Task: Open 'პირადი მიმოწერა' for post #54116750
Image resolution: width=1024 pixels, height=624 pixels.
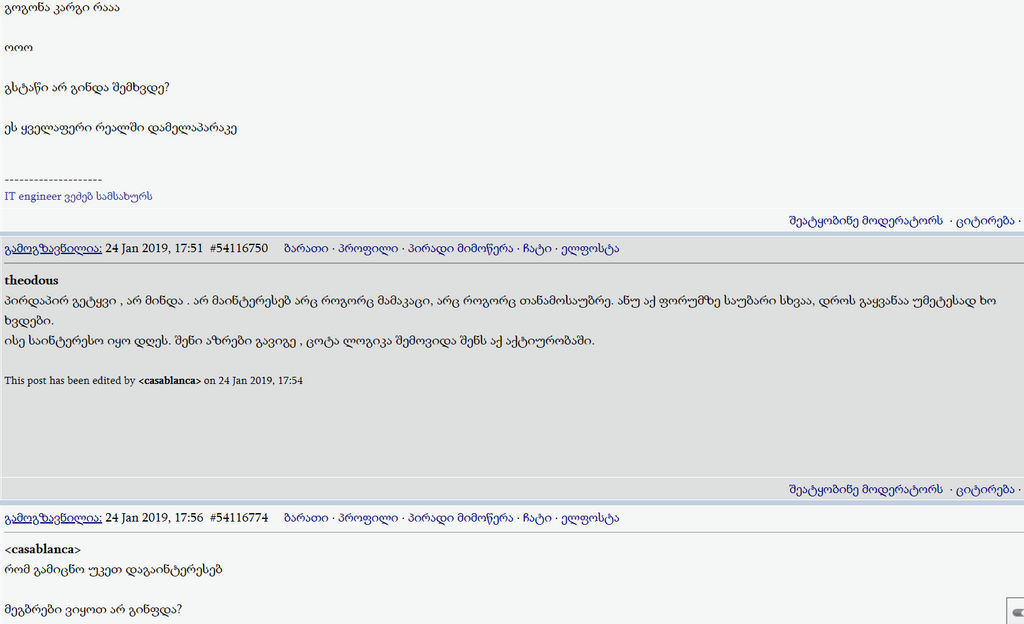Action: click(x=460, y=249)
